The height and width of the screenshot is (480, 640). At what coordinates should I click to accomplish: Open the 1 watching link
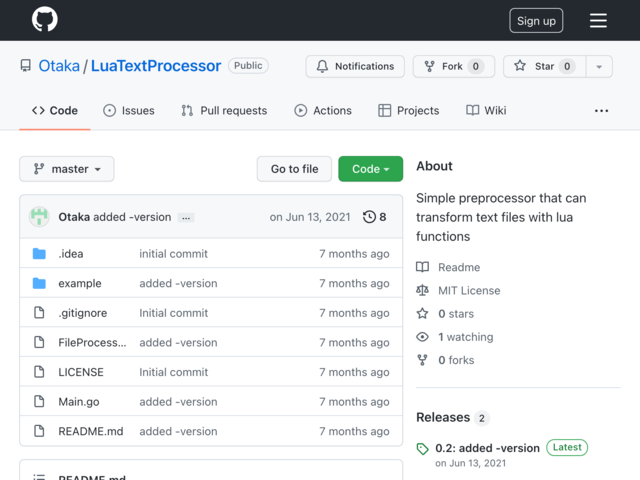[466, 337]
